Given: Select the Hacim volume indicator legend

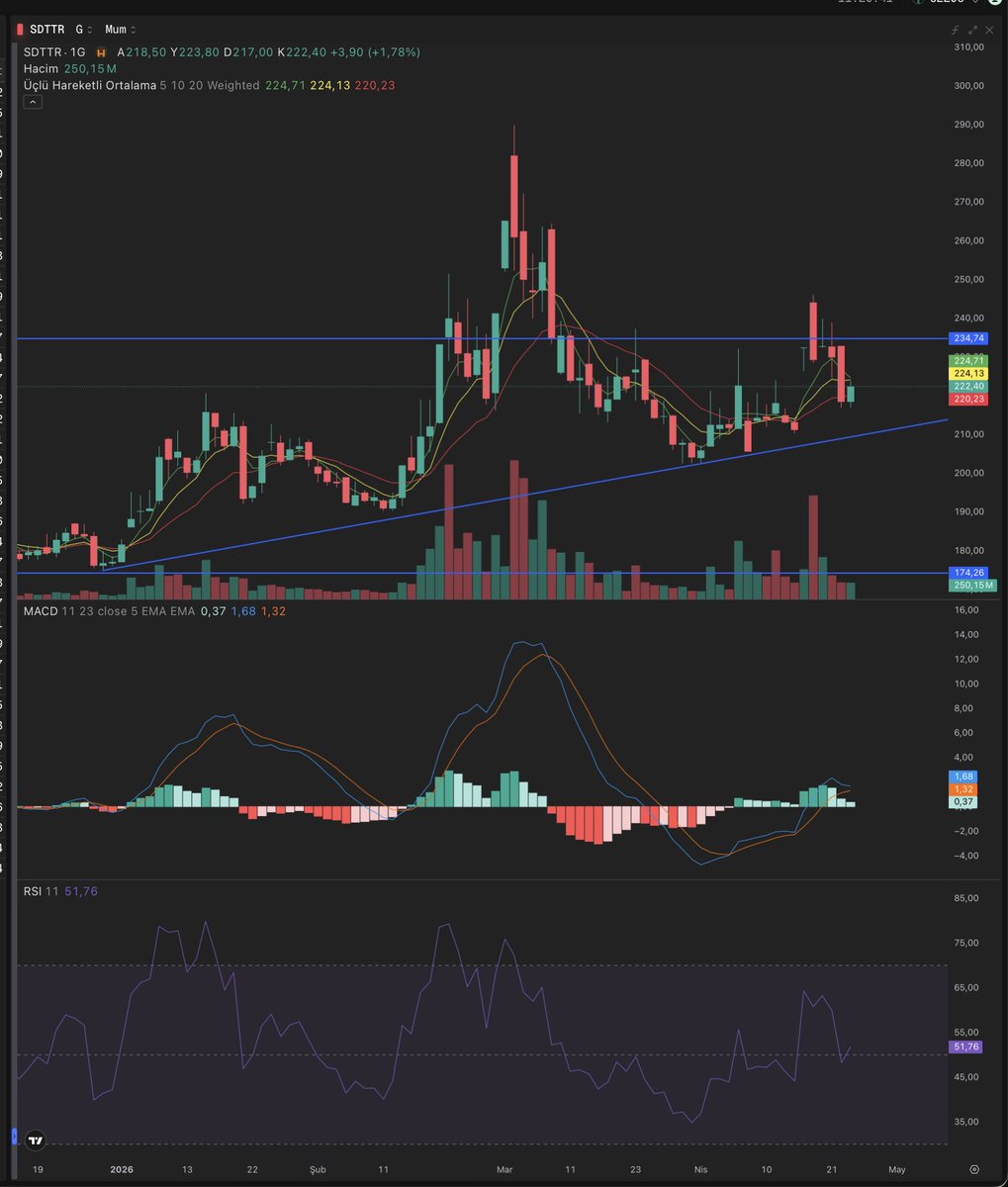Looking at the screenshot, I should 42,69.
